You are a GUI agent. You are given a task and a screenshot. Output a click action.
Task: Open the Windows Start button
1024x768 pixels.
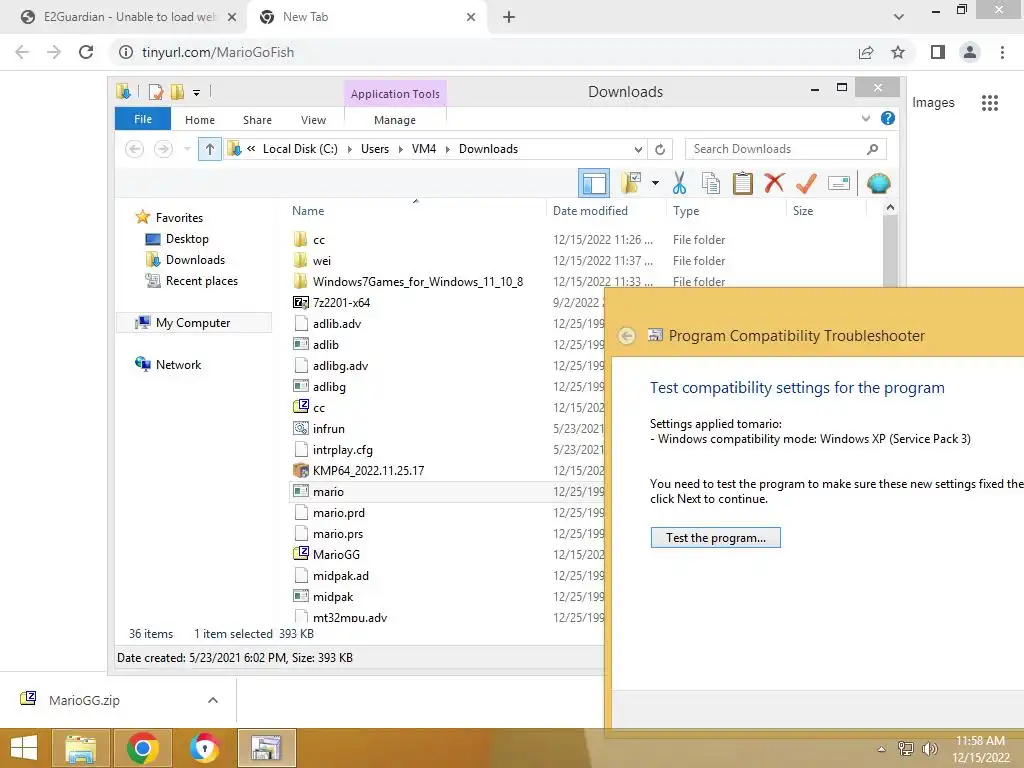(24, 748)
